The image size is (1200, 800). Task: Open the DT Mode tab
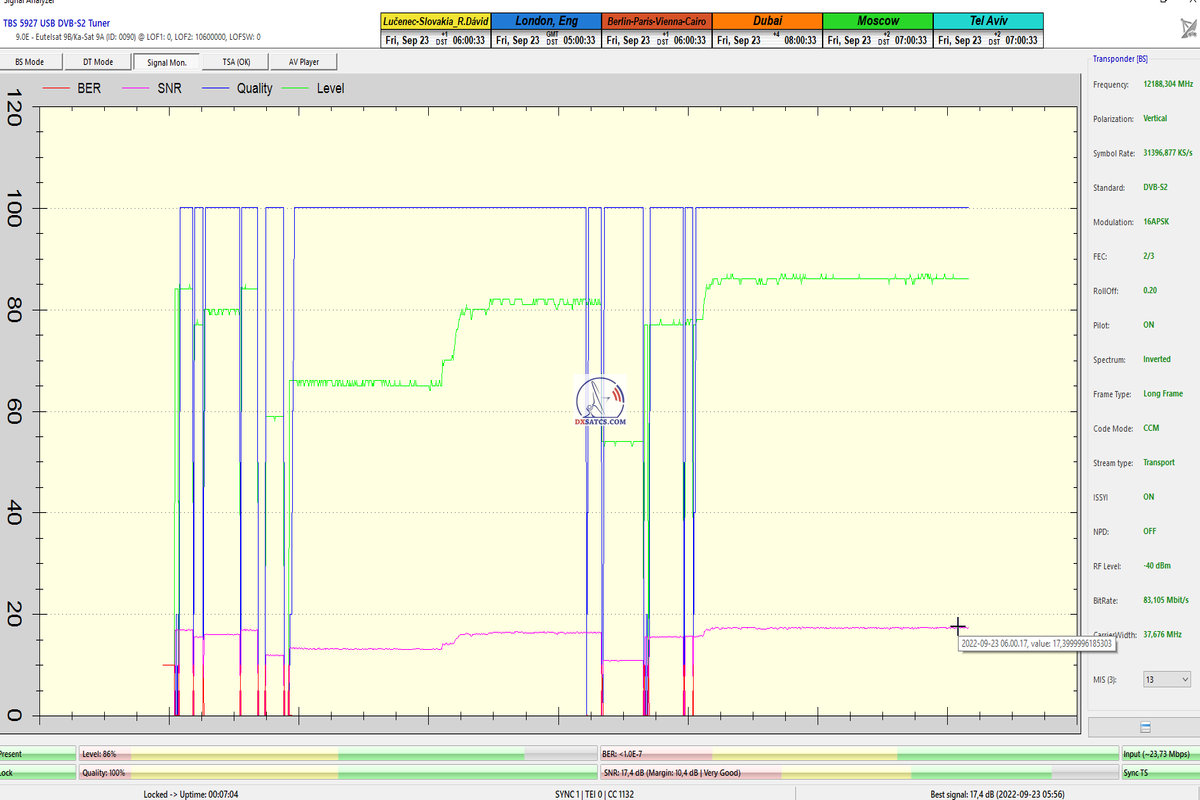click(x=97, y=62)
